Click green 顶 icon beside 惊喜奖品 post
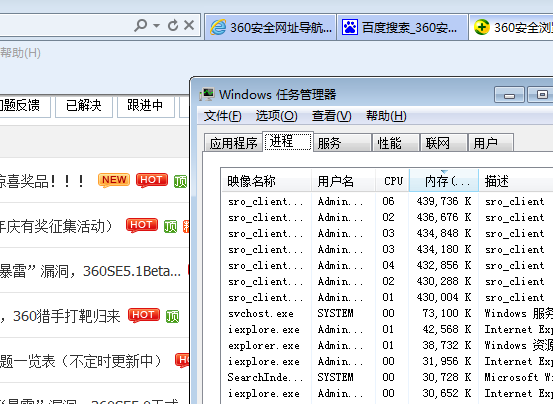553x404 pixels. point(180,181)
